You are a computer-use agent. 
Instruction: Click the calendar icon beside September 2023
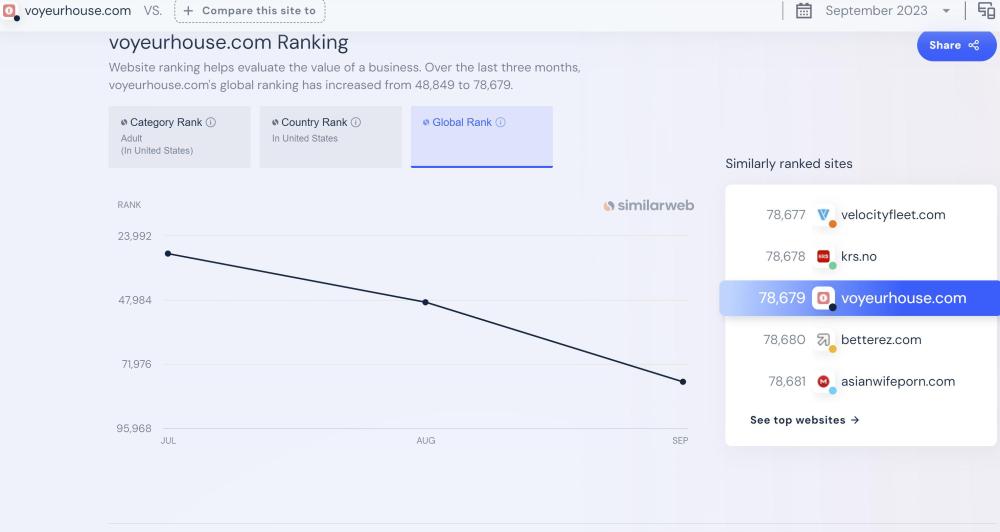[x=803, y=11]
